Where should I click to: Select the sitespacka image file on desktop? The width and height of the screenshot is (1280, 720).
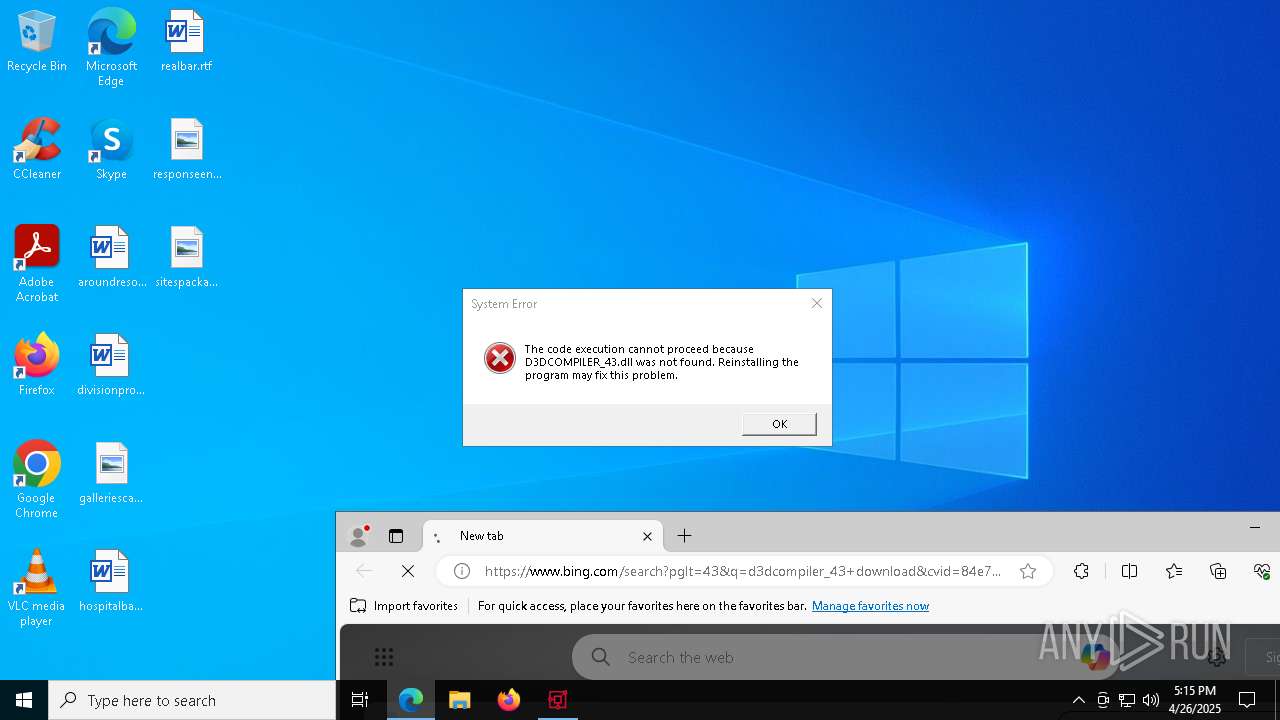[187, 258]
